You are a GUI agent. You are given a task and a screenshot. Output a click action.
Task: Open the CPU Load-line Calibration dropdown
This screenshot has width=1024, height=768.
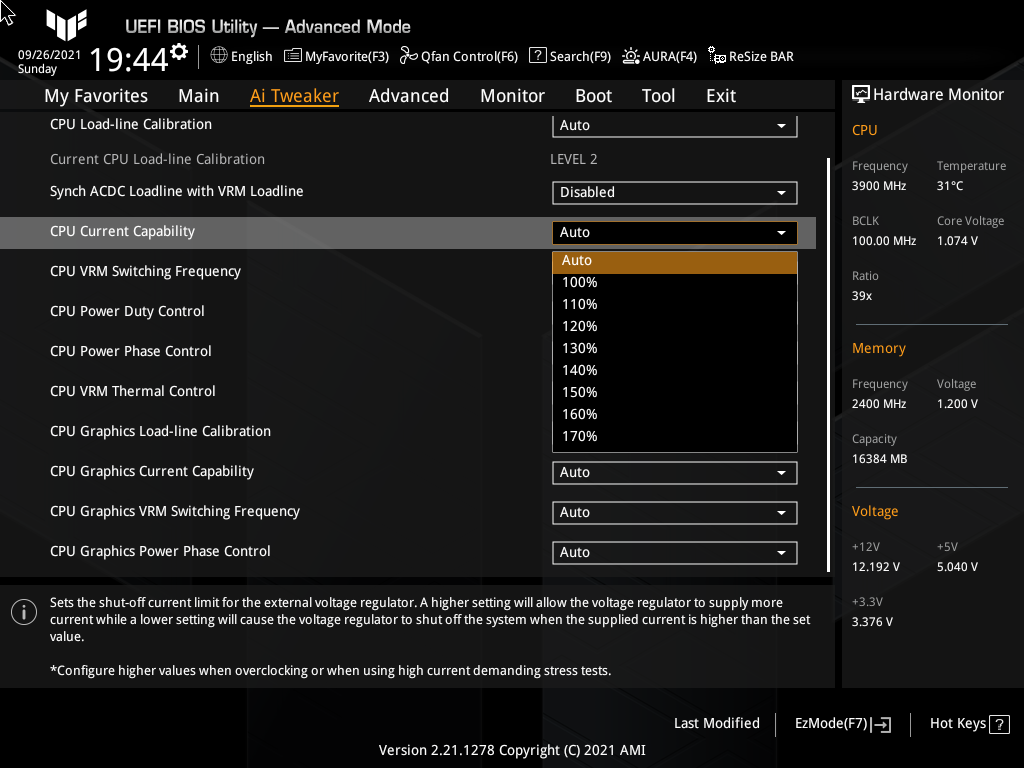point(674,125)
